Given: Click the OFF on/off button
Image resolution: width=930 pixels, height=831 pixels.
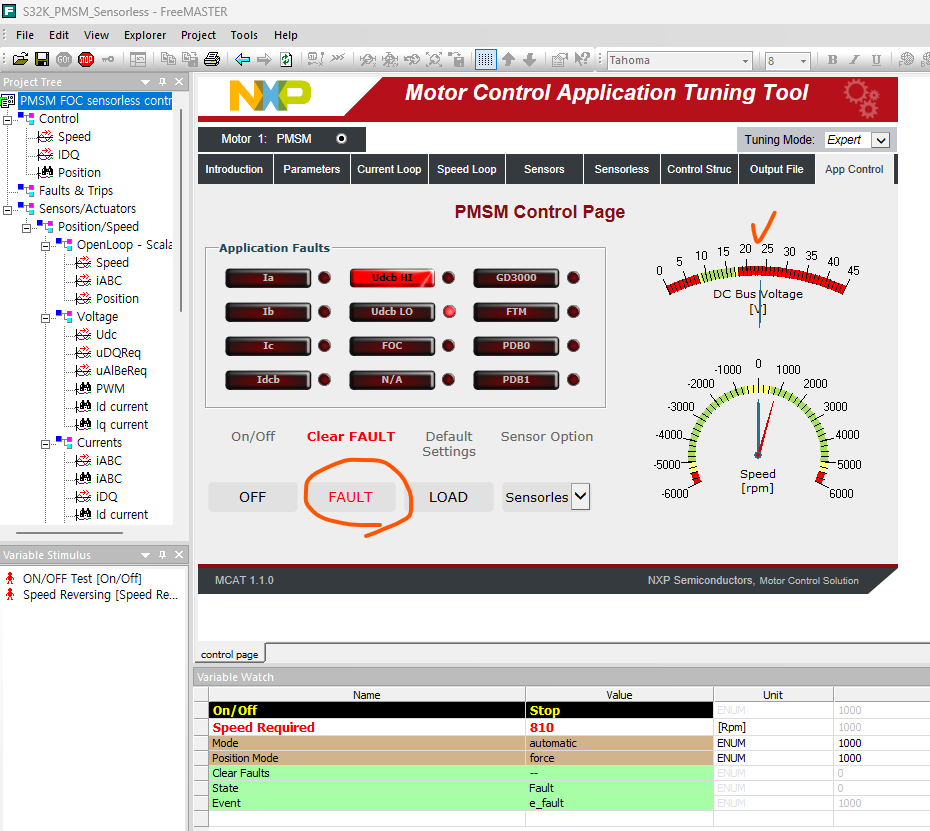Looking at the screenshot, I should pyautogui.click(x=253, y=497).
